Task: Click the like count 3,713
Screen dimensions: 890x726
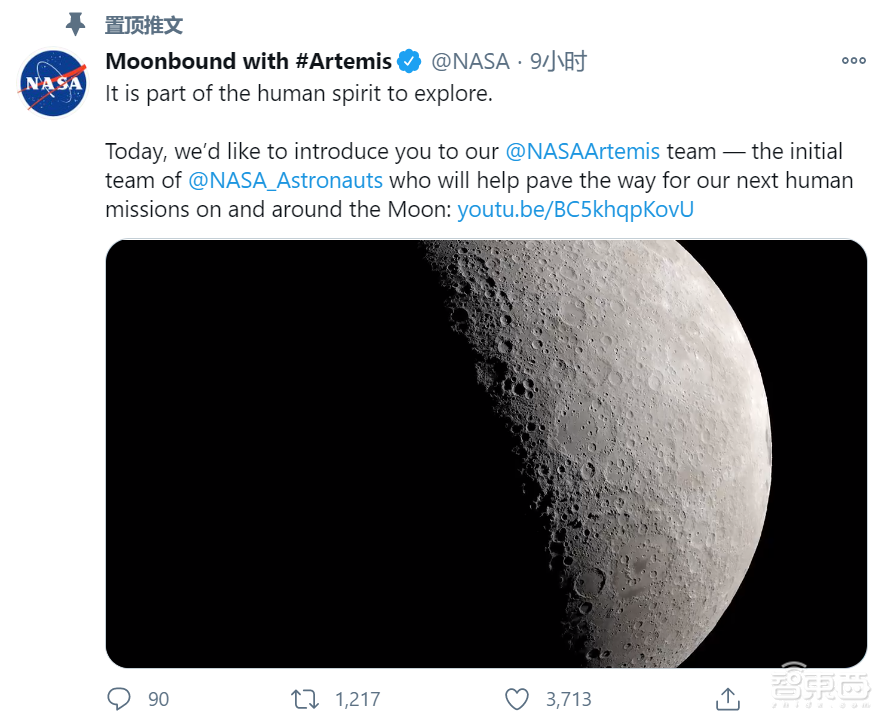Action: pos(568,699)
